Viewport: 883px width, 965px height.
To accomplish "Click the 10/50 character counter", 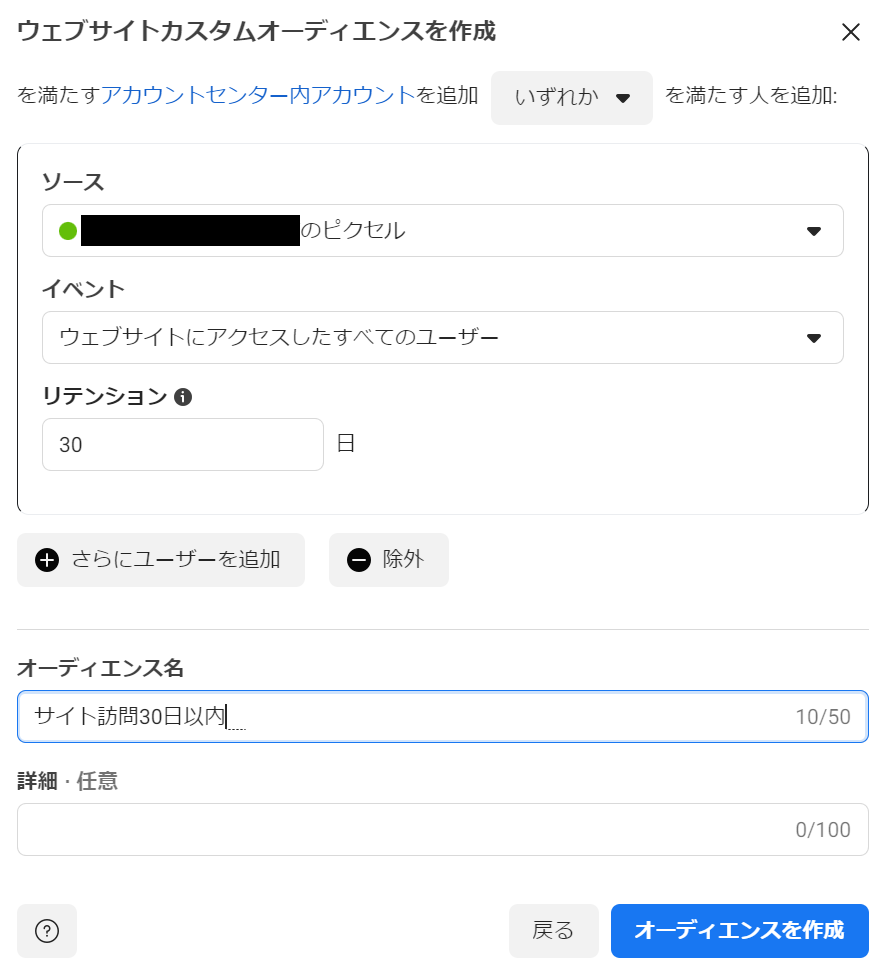I will (823, 717).
